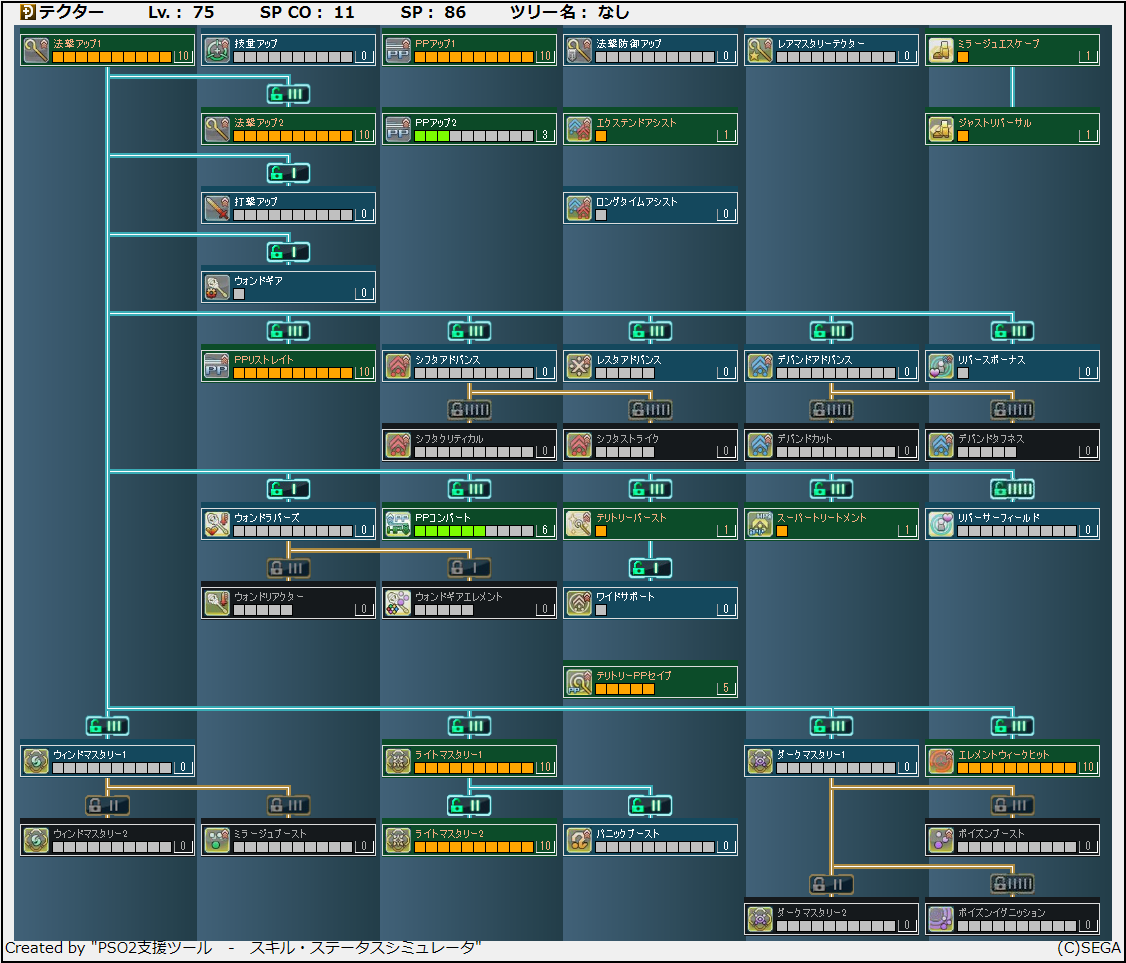Adjust the PPコンバート level bar
The height and width of the screenshot is (963, 1126).
pyautogui.click(x=474, y=531)
